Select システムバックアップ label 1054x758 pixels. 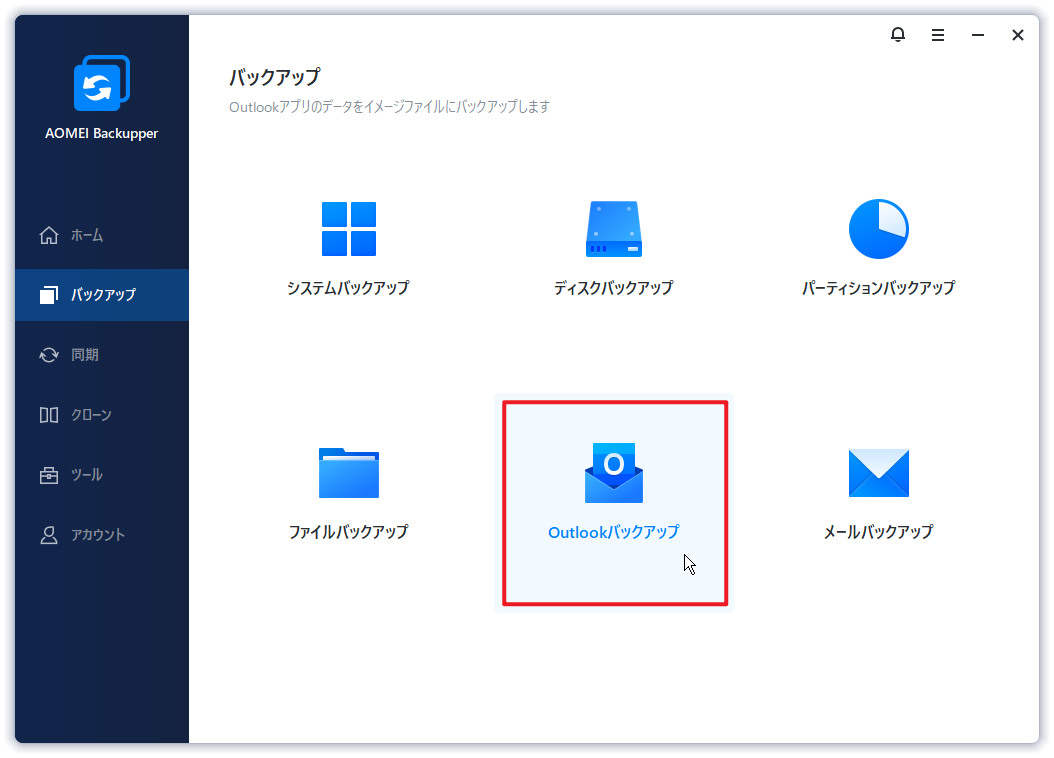pyautogui.click(x=348, y=288)
